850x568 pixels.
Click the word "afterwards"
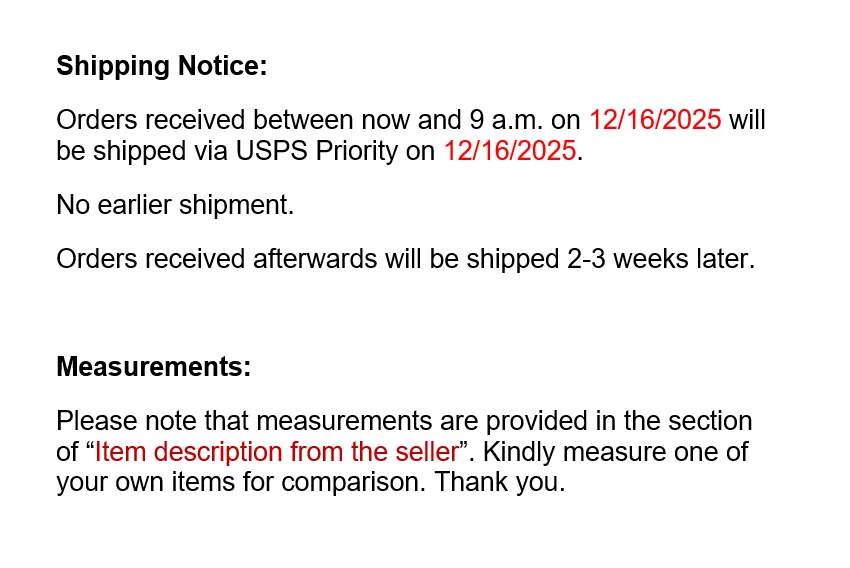pyautogui.click(x=316, y=259)
